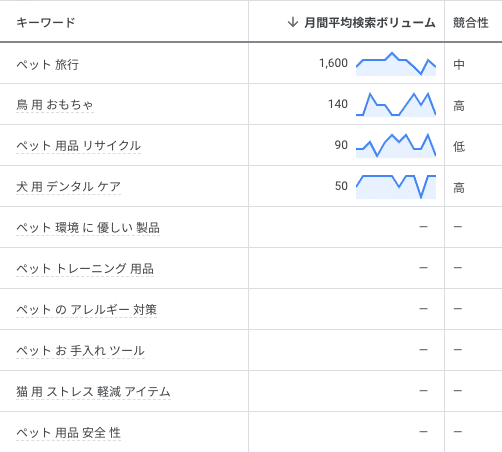Screen dimensions: 502x452
Task: Open trend sparkline for ペット 旅行
Action: 396,64
